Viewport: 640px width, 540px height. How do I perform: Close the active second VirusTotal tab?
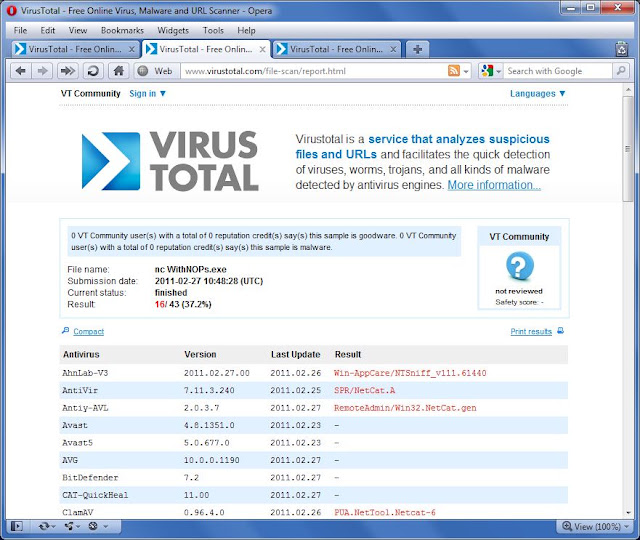pyautogui.click(x=262, y=49)
